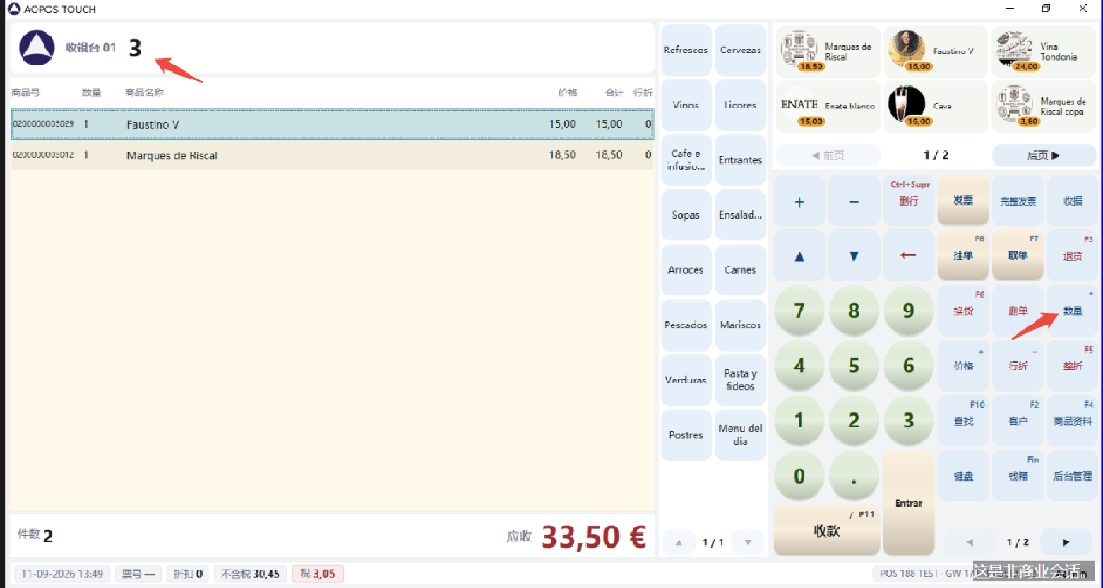Tap keypad digit 3 on the numeric pad
The width and height of the screenshot is (1103, 588).
pos(908,420)
